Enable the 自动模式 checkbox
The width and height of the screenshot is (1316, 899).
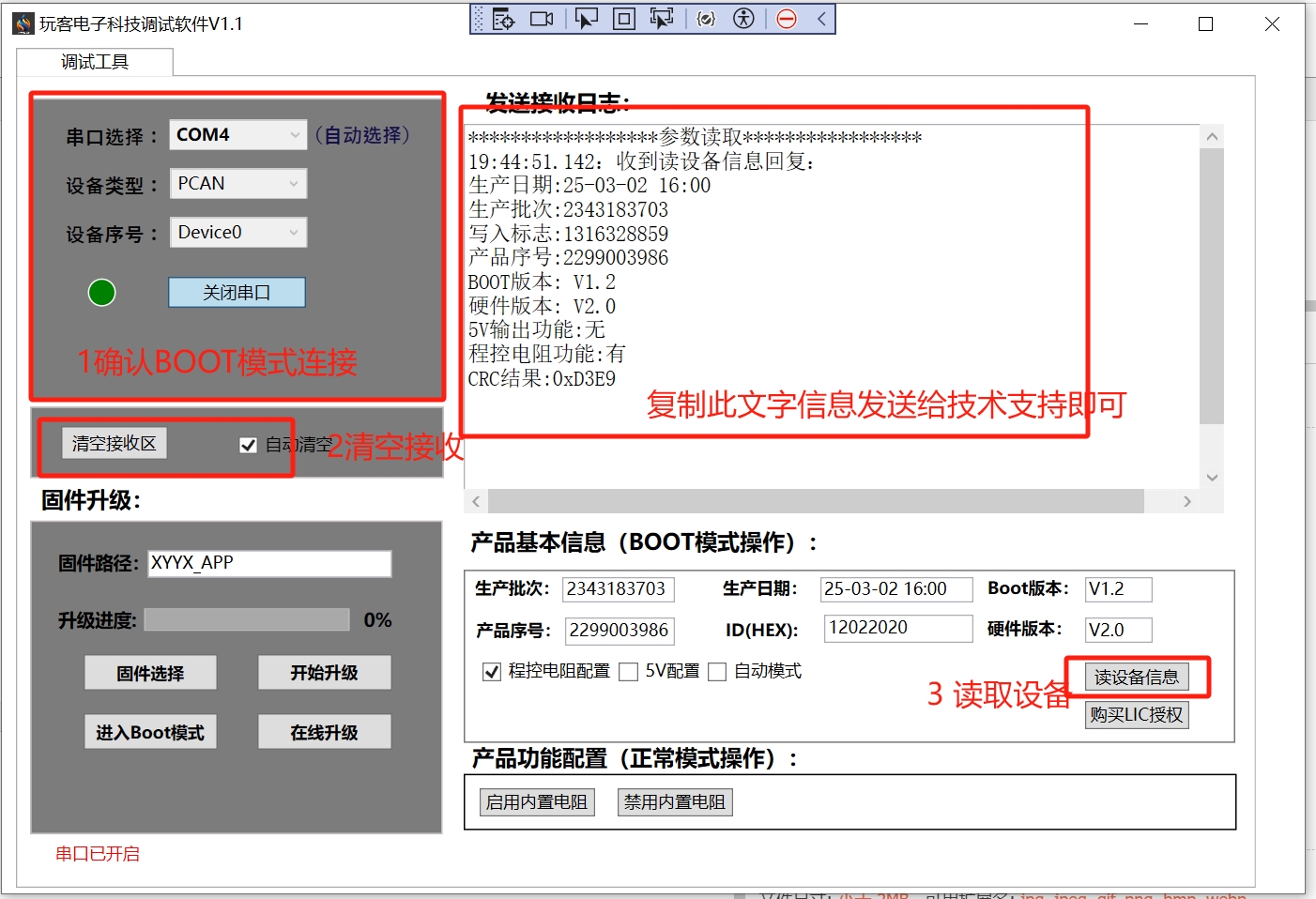717,672
